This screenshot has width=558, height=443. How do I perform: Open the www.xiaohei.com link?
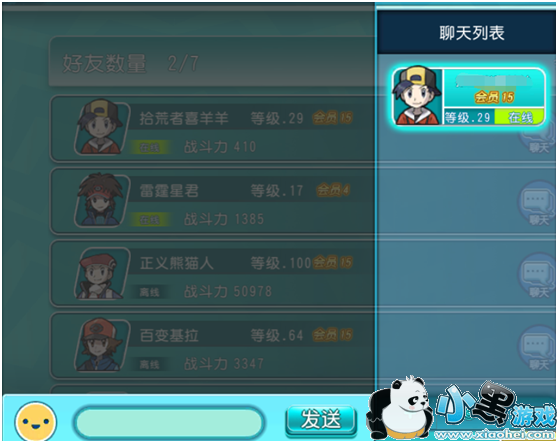[495, 435]
